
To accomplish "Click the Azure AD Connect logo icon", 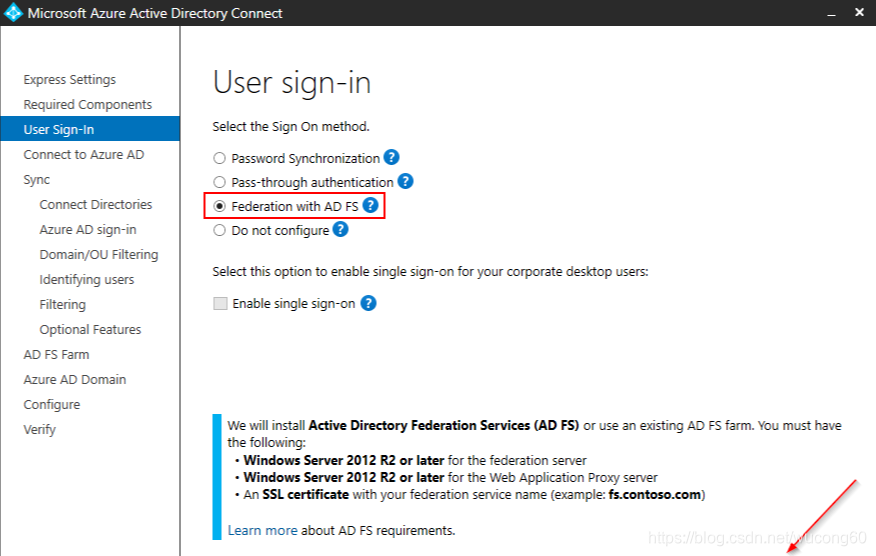I will [x=13, y=13].
